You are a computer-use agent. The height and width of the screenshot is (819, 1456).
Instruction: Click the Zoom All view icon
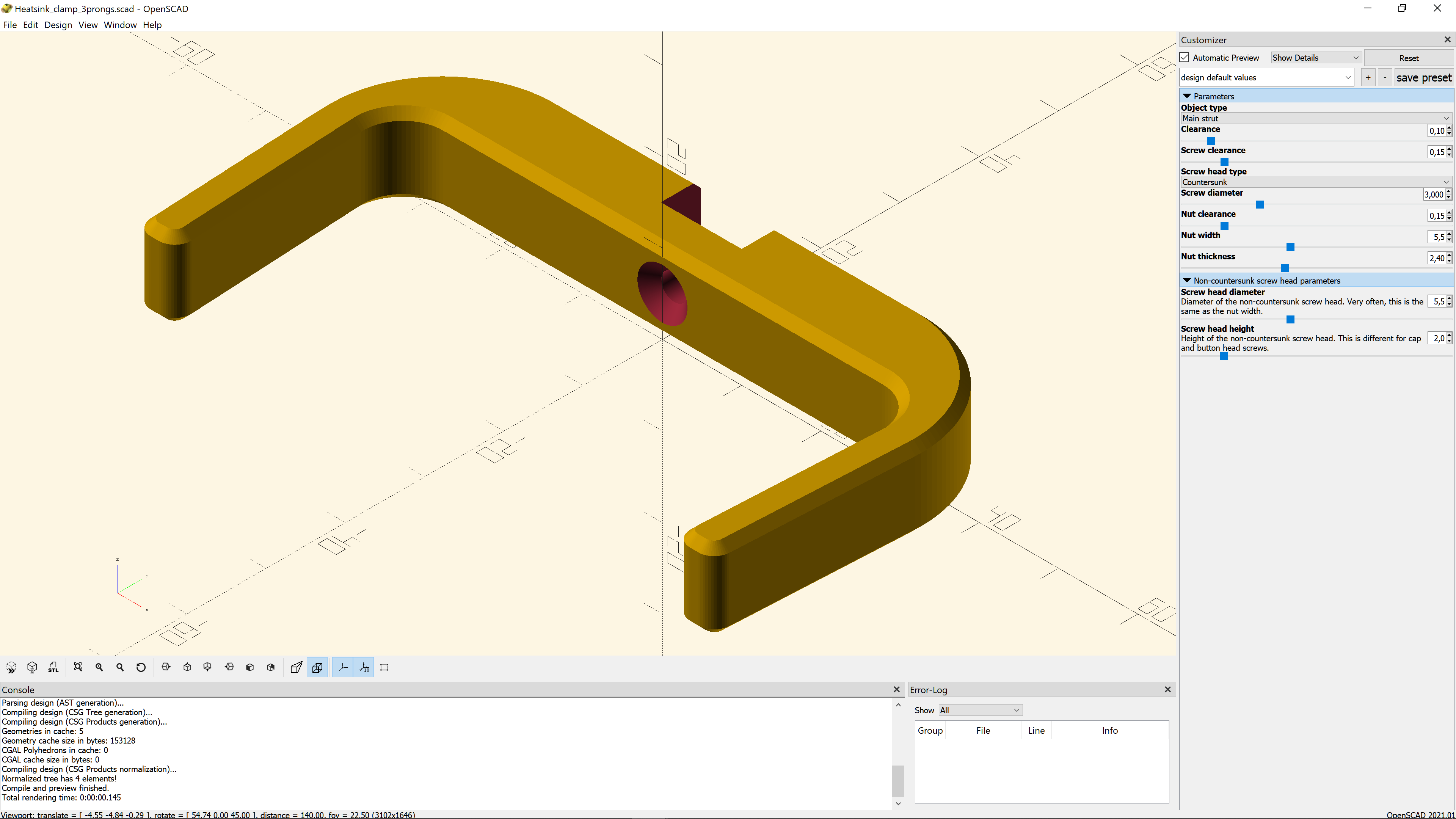(x=78, y=667)
